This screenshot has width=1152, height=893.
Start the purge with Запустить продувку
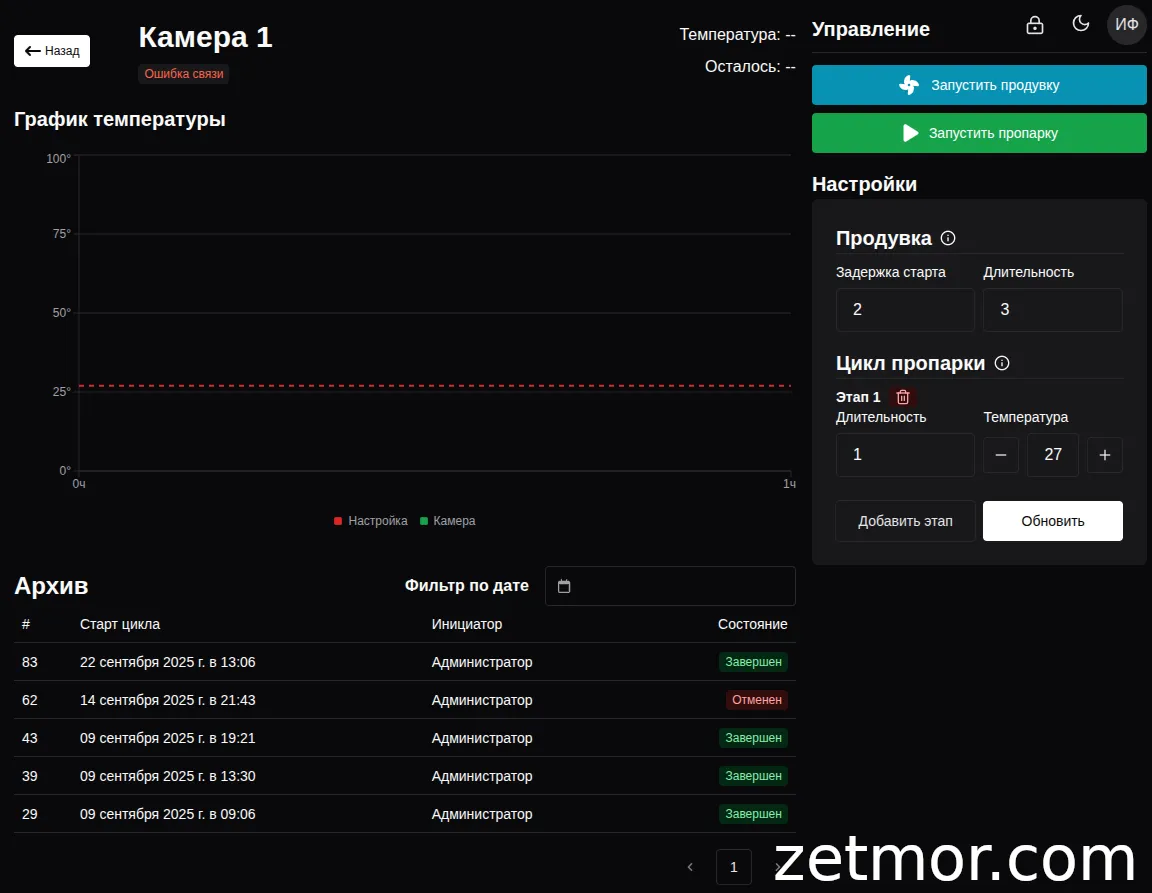coord(979,85)
